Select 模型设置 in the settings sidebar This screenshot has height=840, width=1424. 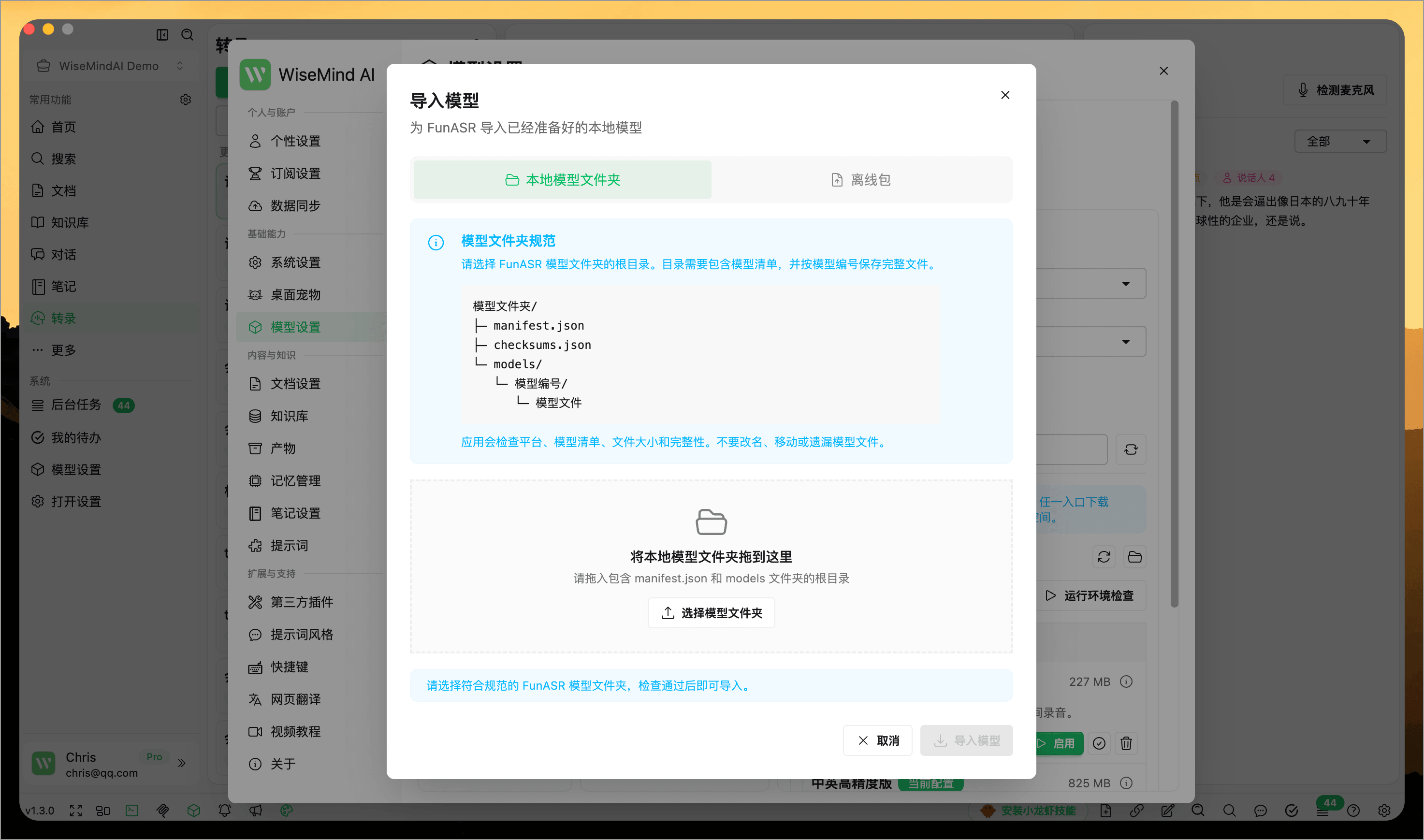click(311, 327)
